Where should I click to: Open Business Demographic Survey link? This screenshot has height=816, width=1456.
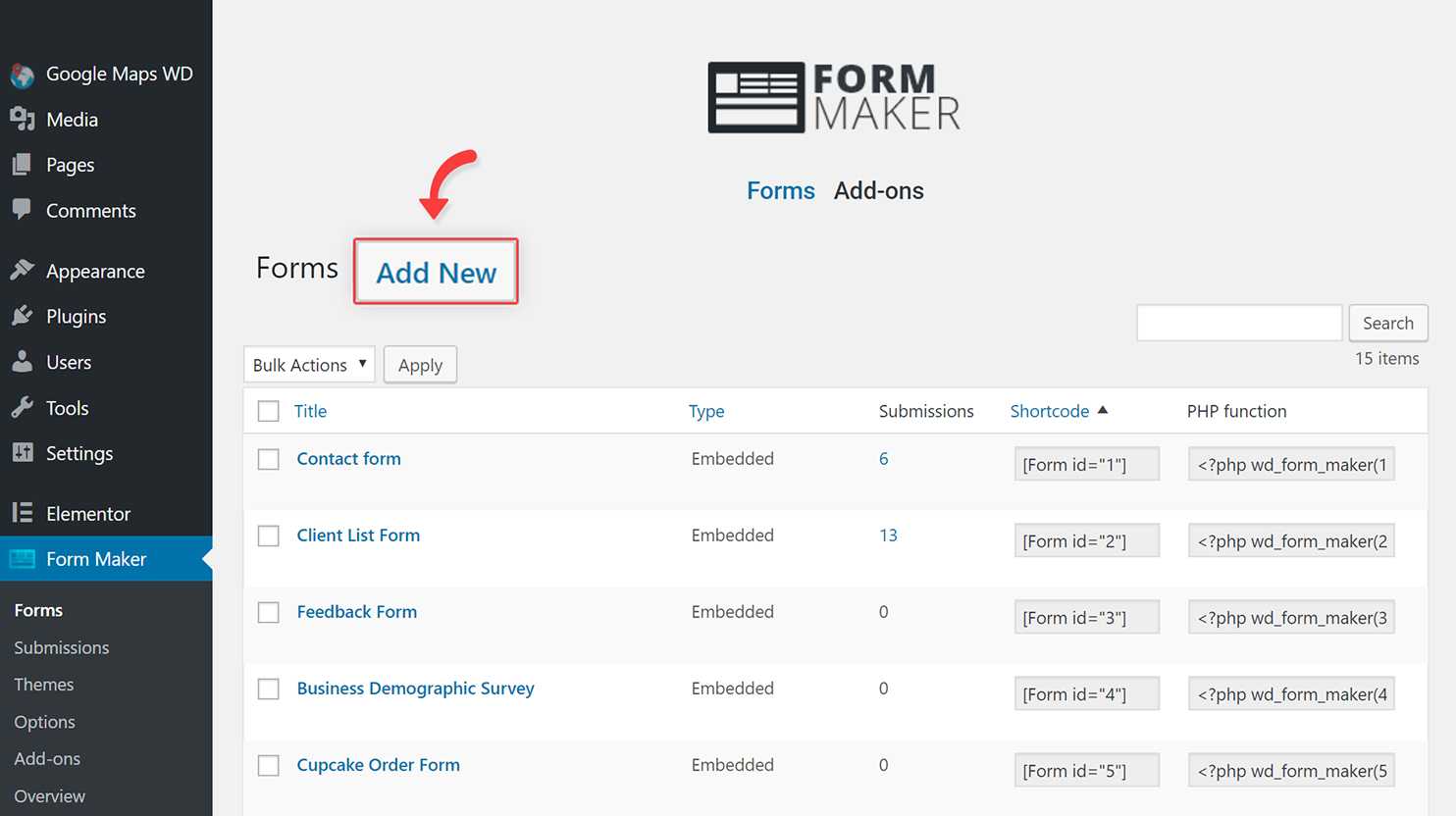[x=416, y=688]
